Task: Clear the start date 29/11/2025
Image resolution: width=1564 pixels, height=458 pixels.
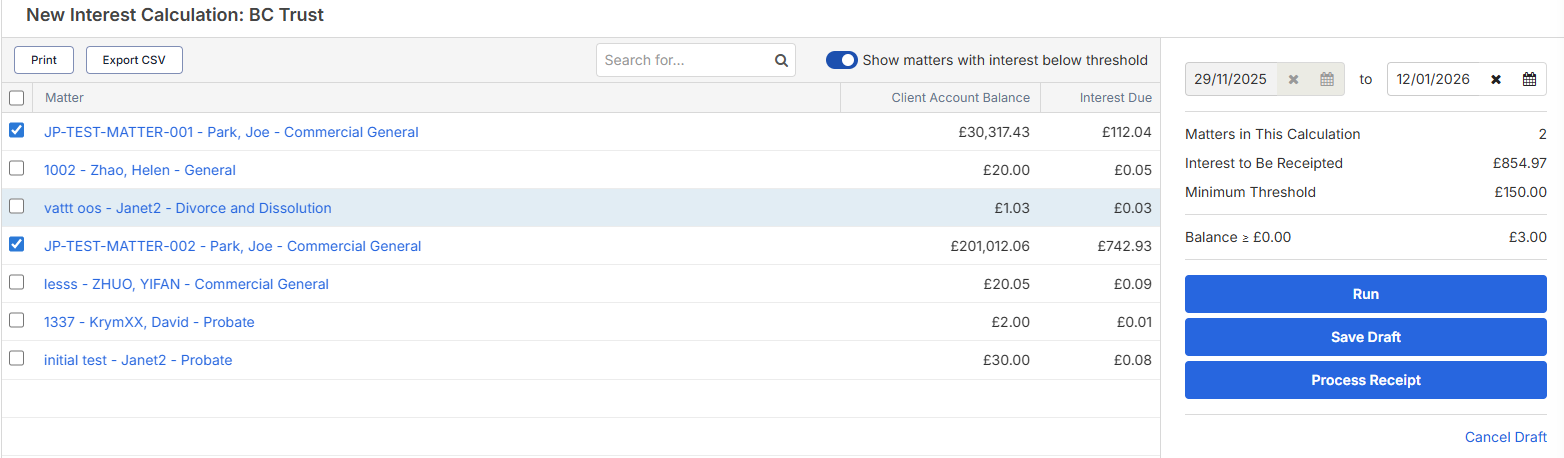Action: point(1293,79)
